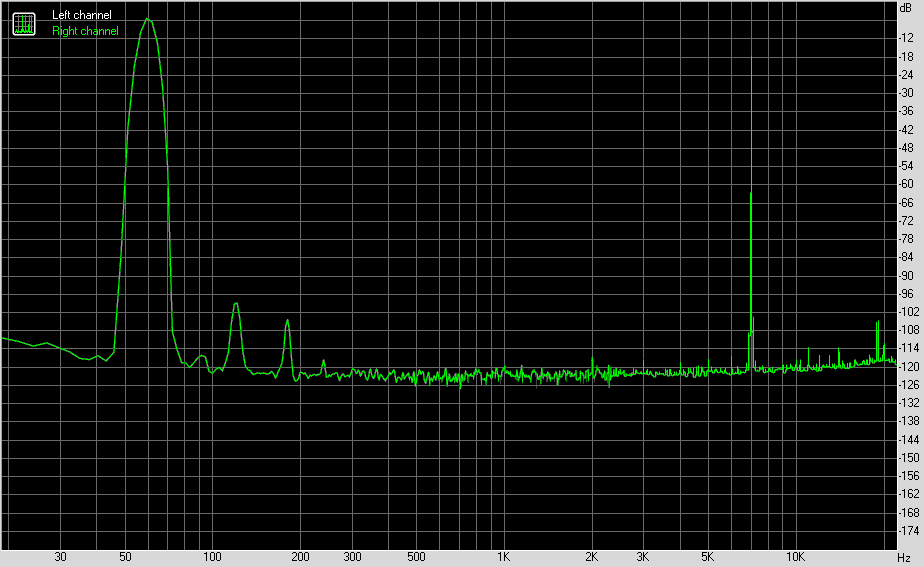Click the '500' frequency axis label
Image resolution: width=924 pixels, height=567 pixels.
(x=416, y=557)
